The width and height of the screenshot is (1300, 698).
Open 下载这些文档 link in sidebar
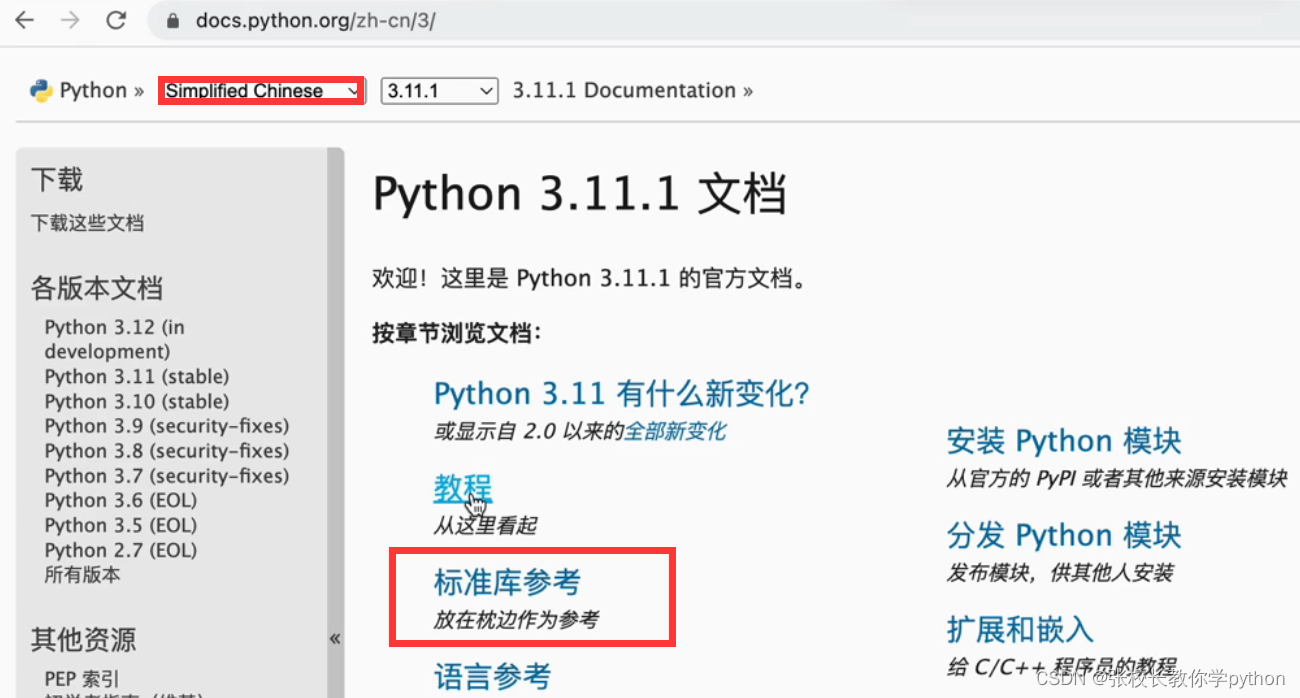tap(87, 223)
